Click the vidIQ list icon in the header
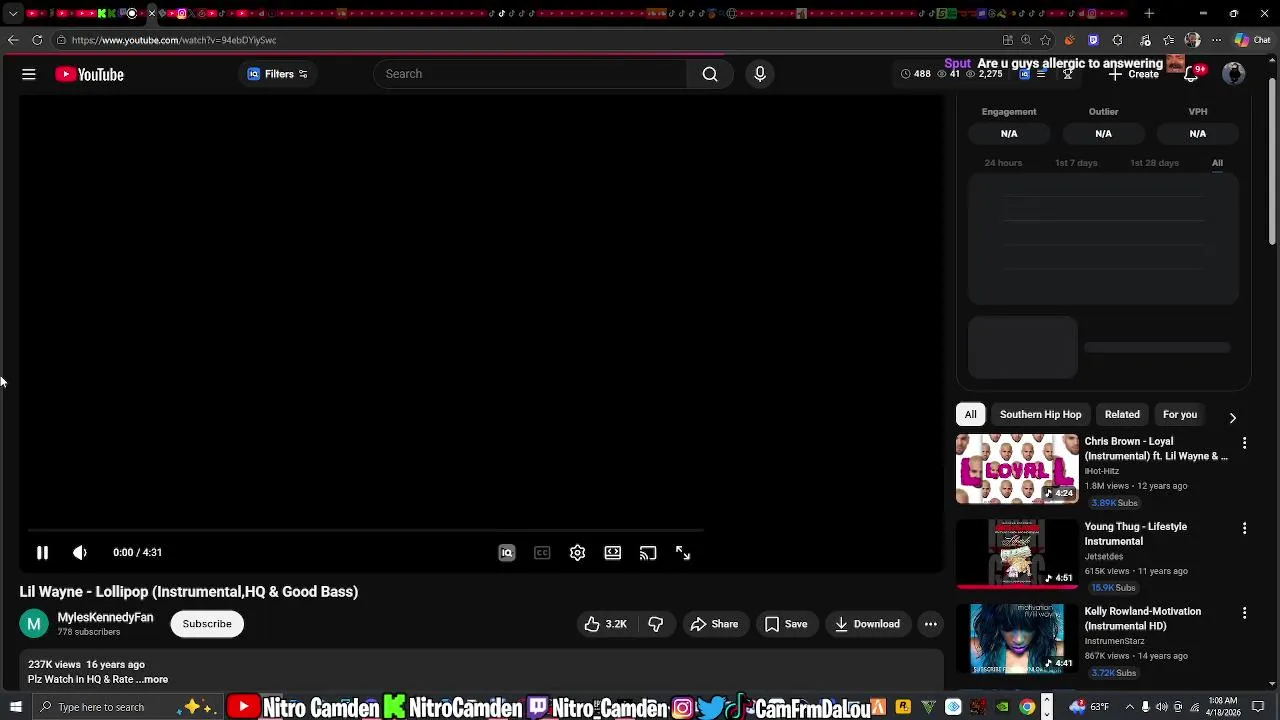Image resolution: width=1280 pixels, height=720 pixels. pyautogui.click(x=1041, y=74)
